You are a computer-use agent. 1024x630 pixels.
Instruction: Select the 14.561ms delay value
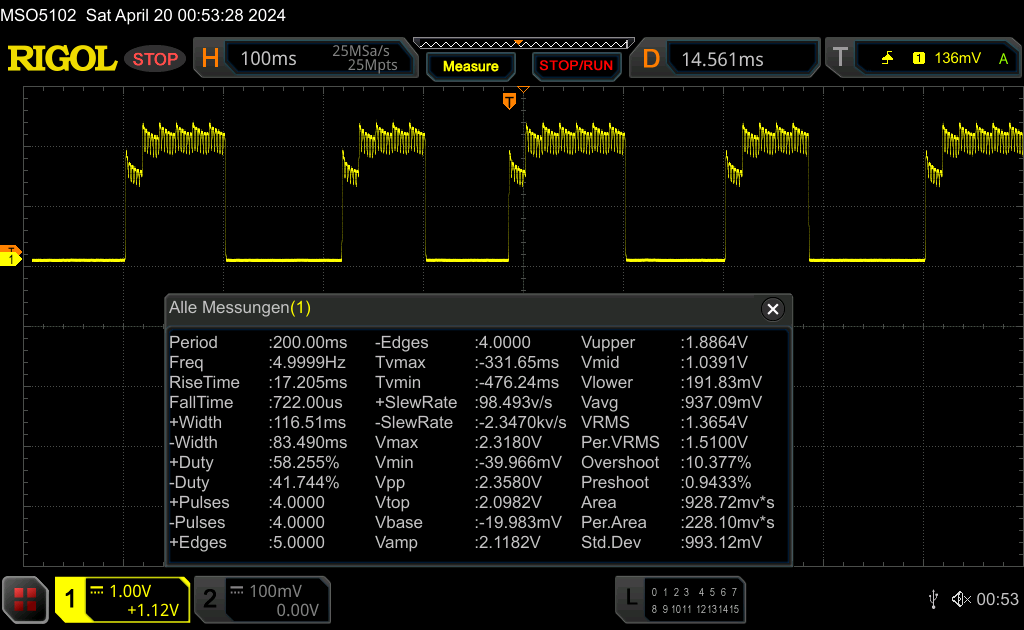722,59
